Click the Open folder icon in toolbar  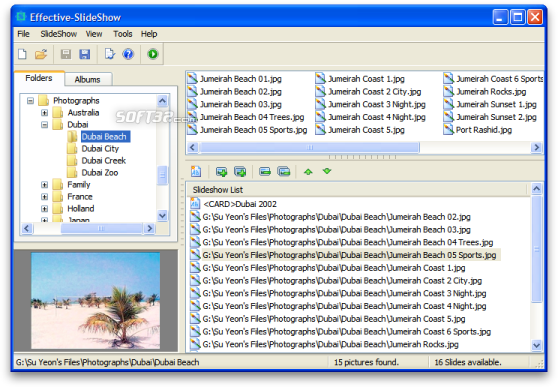click(41, 54)
